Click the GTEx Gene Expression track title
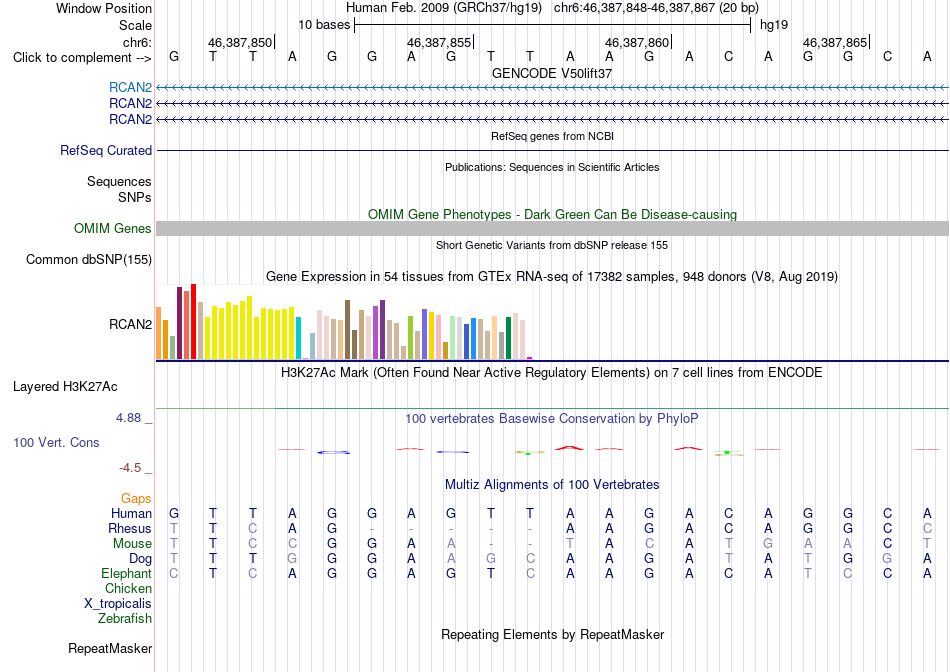950x672 pixels. pos(552,277)
